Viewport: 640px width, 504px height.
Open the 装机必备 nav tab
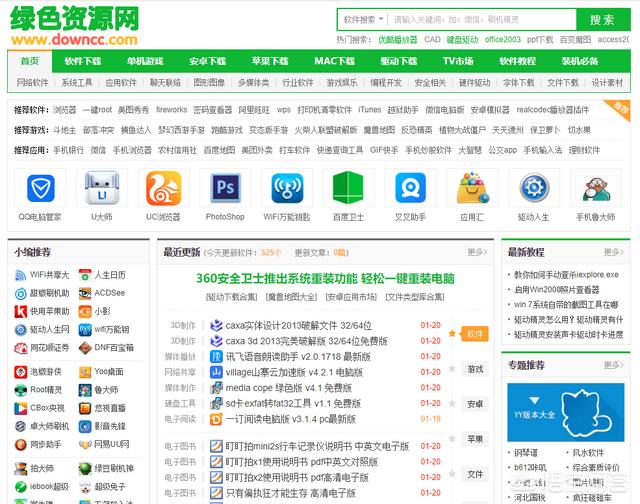pyautogui.click(x=580, y=61)
